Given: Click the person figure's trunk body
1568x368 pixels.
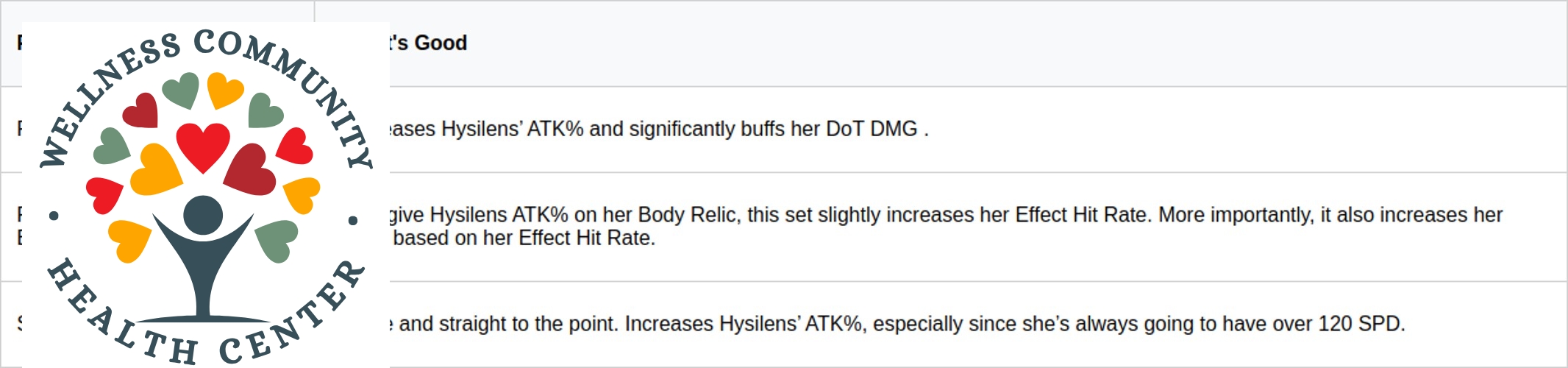Looking at the screenshot, I should 203,280.
